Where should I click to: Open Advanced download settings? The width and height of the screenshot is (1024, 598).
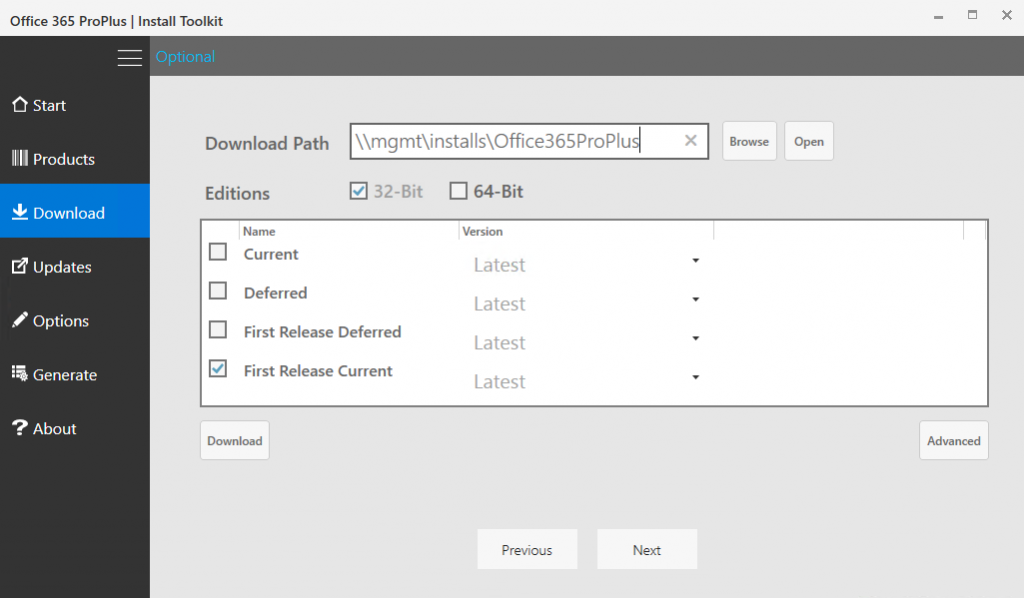tap(953, 440)
